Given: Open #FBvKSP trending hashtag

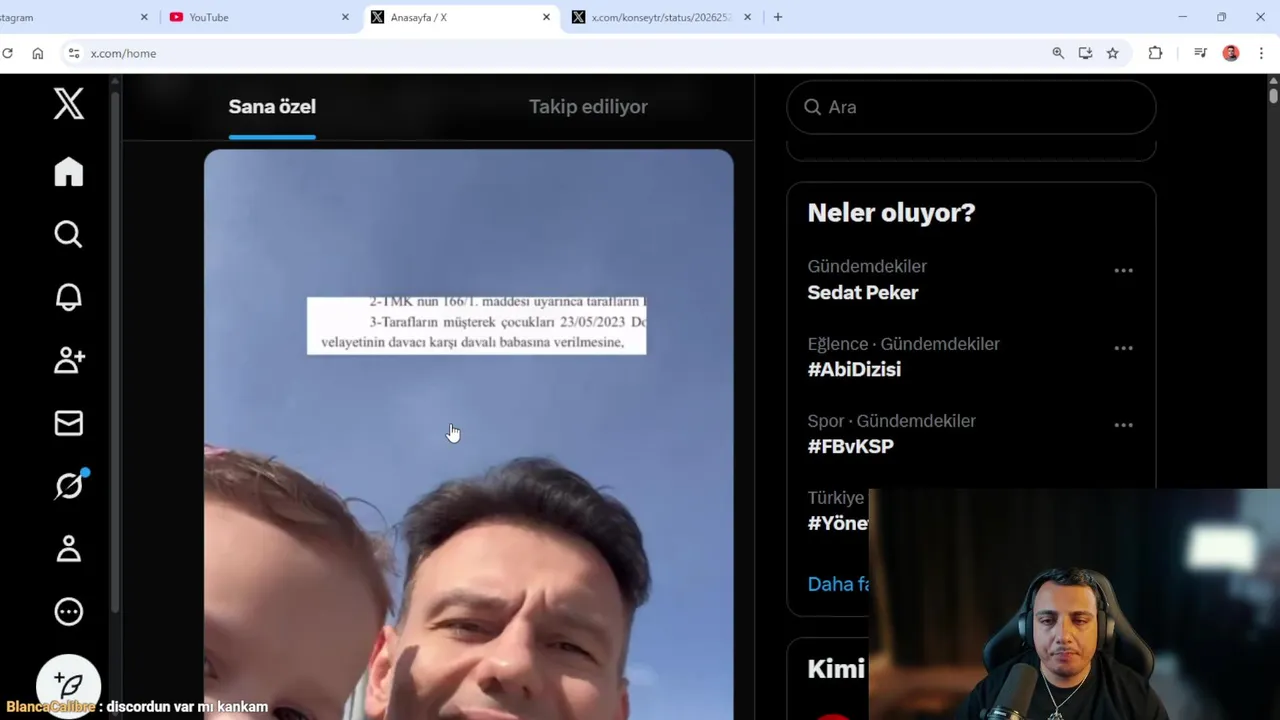Looking at the screenshot, I should click(x=851, y=446).
